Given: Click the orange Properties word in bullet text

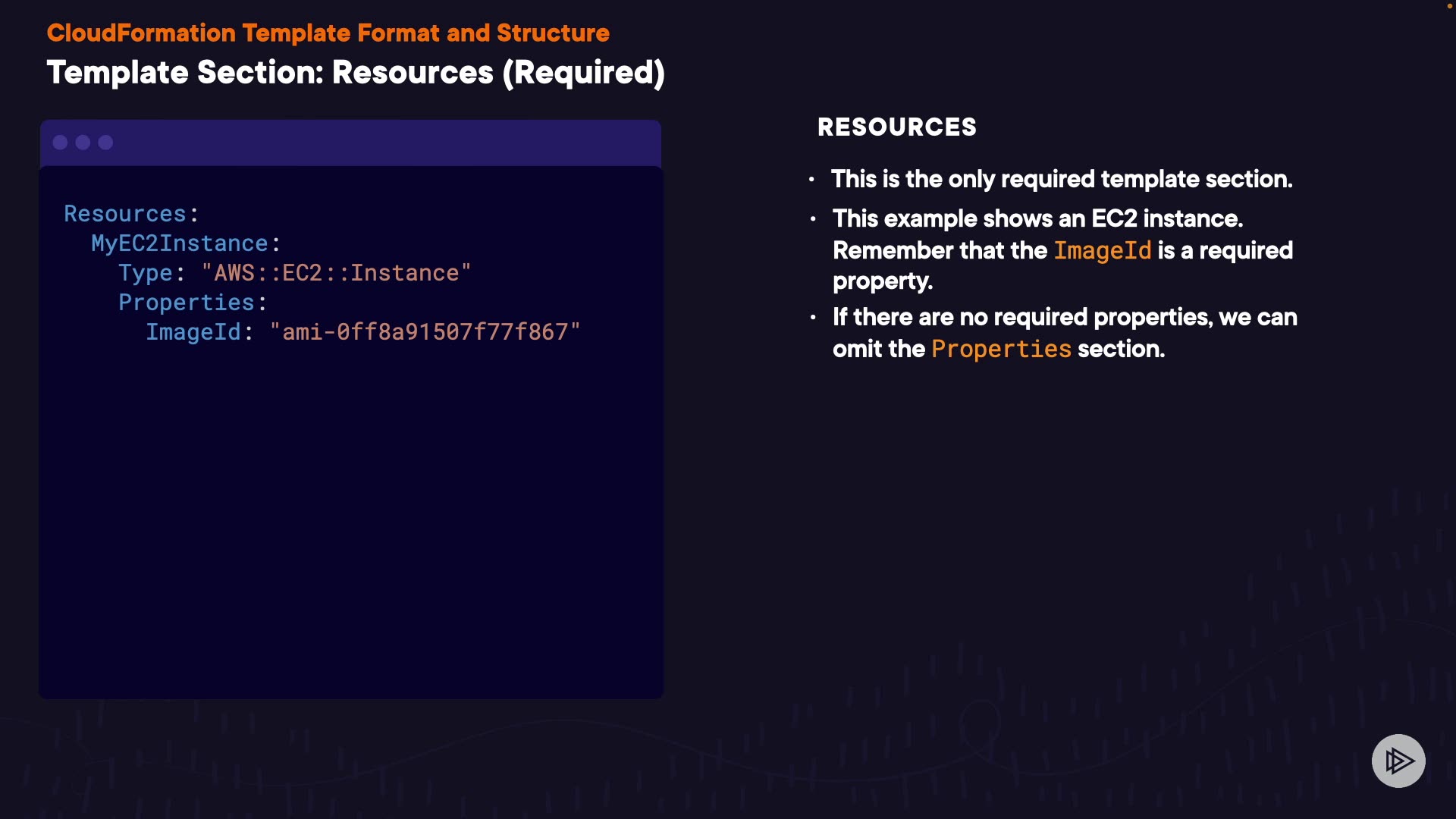Looking at the screenshot, I should point(1001,349).
